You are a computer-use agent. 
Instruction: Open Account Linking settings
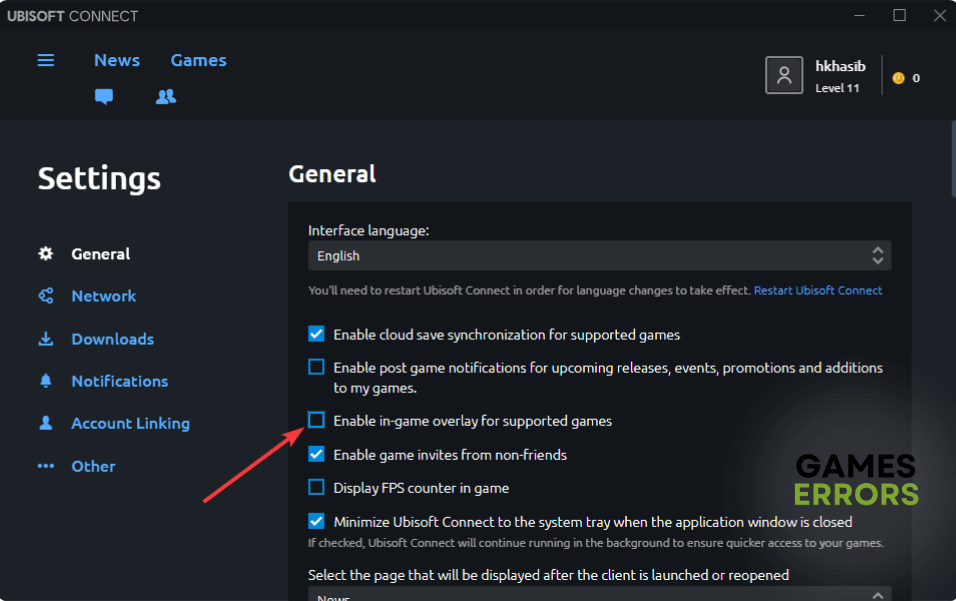coord(130,424)
